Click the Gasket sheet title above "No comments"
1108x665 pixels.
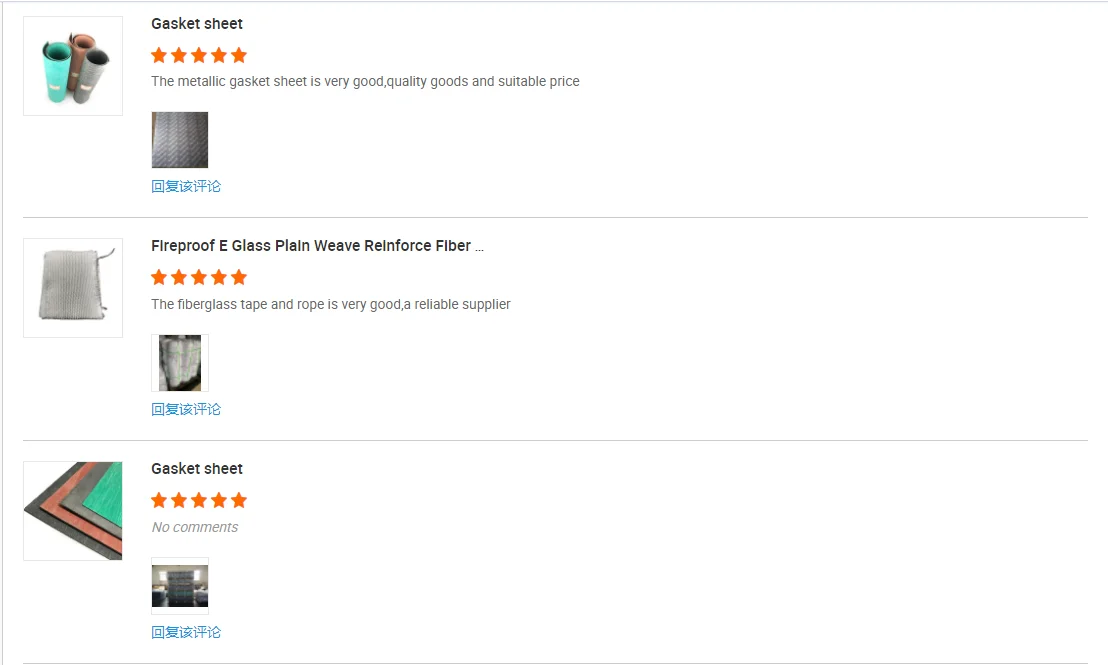click(197, 469)
